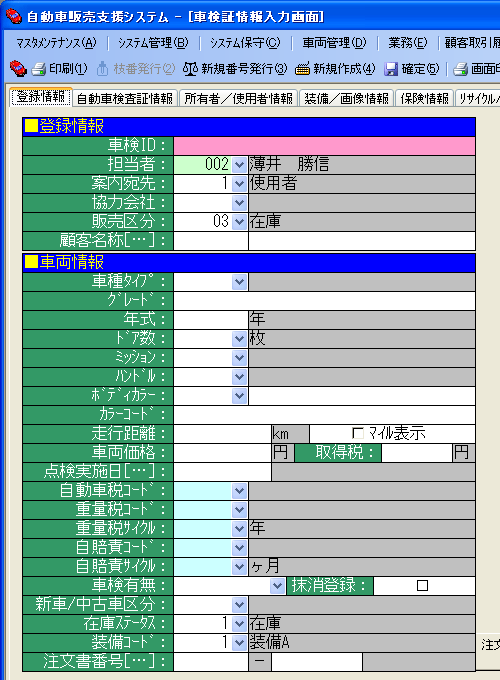Open the 重量税サイクル dropdown
Screen dimensions: 500x680
pos(239,529)
